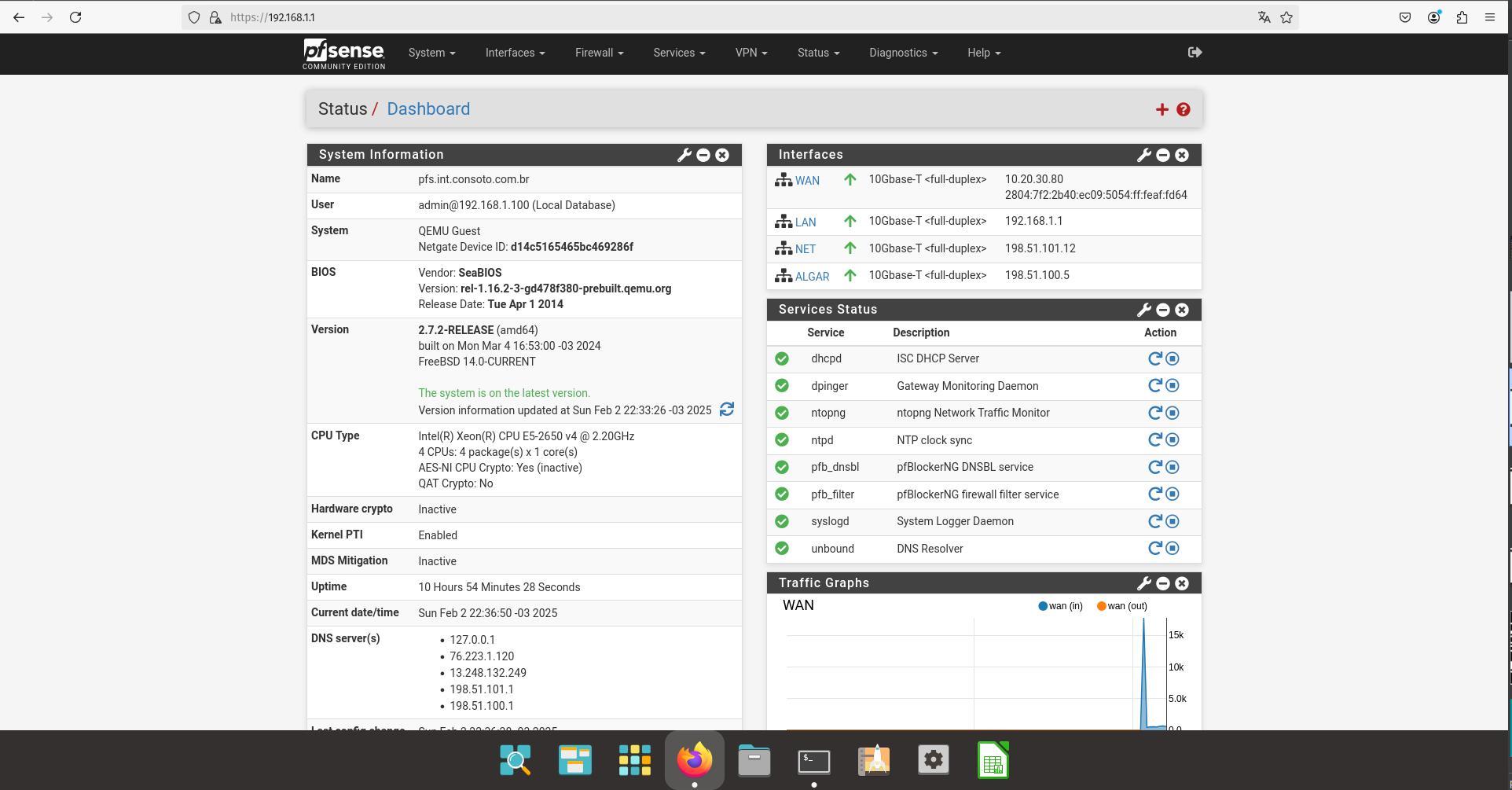The width and height of the screenshot is (1512, 790).
Task: Open the WAN interface link
Action: (x=807, y=181)
